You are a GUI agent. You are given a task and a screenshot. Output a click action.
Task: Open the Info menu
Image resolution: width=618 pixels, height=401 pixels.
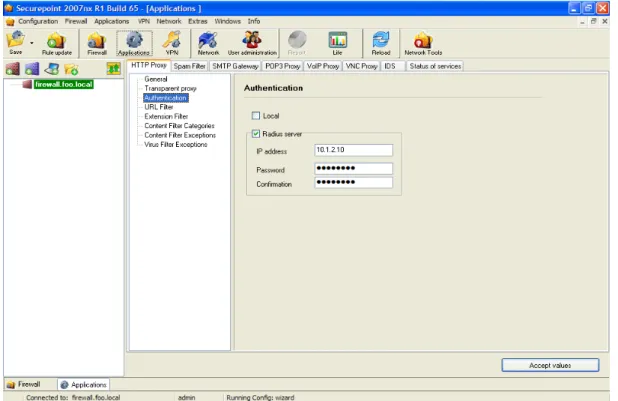click(x=254, y=21)
